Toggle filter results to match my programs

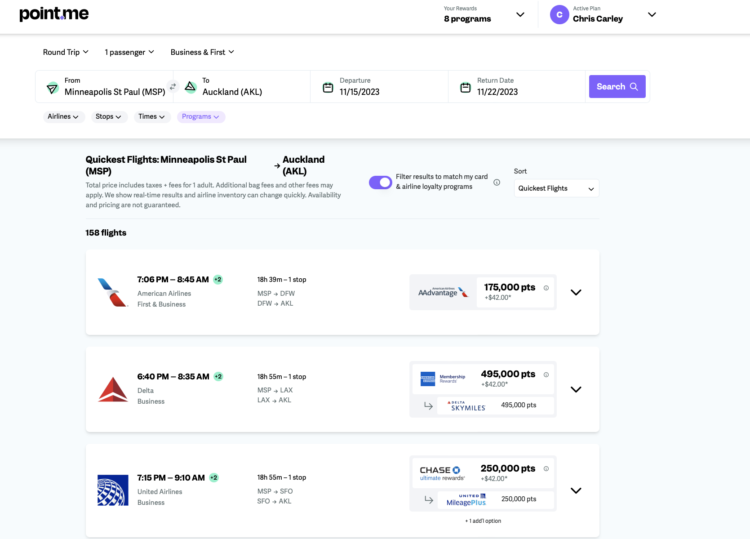[380, 182]
